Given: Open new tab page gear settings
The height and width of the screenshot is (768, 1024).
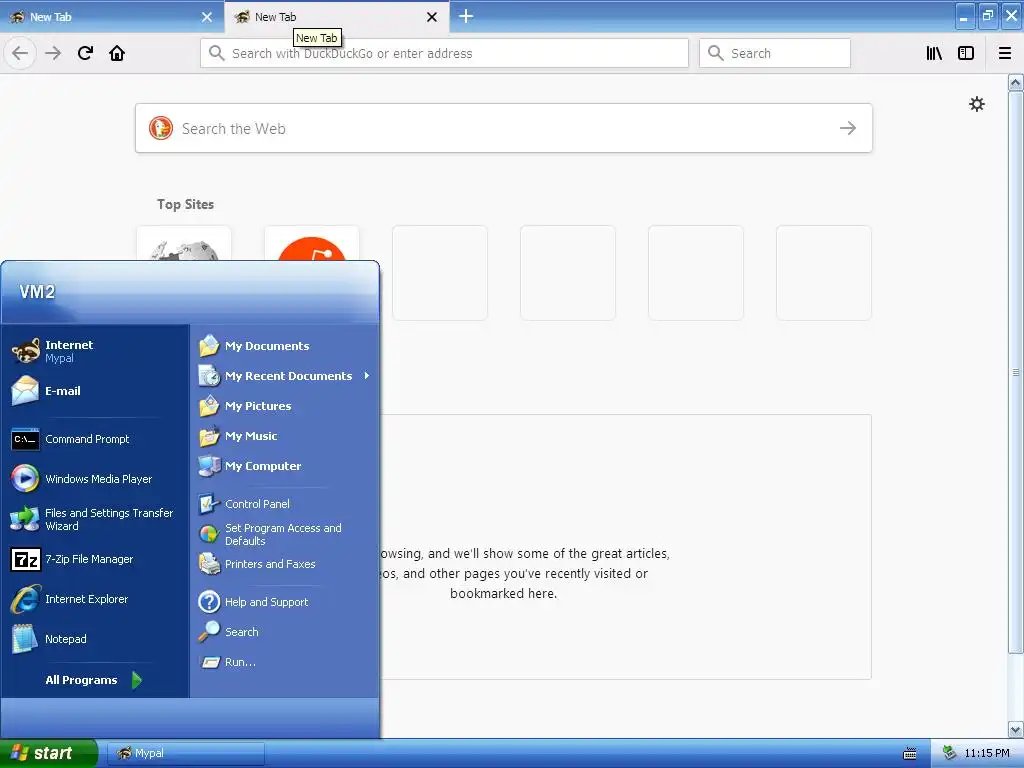Looking at the screenshot, I should 976,104.
